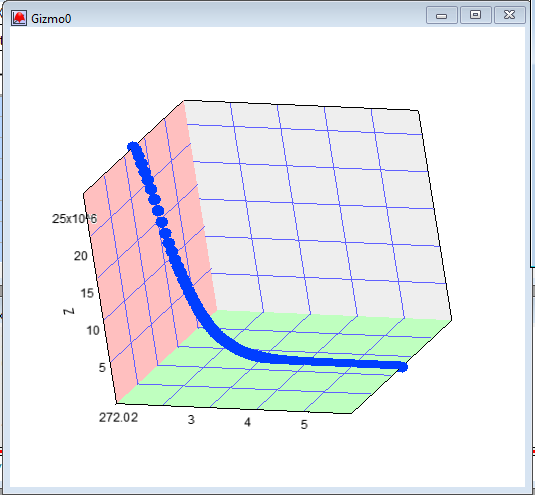Click the Z axis tick label 10
Viewport: 535px width, 495px height.
click(93, 330)
